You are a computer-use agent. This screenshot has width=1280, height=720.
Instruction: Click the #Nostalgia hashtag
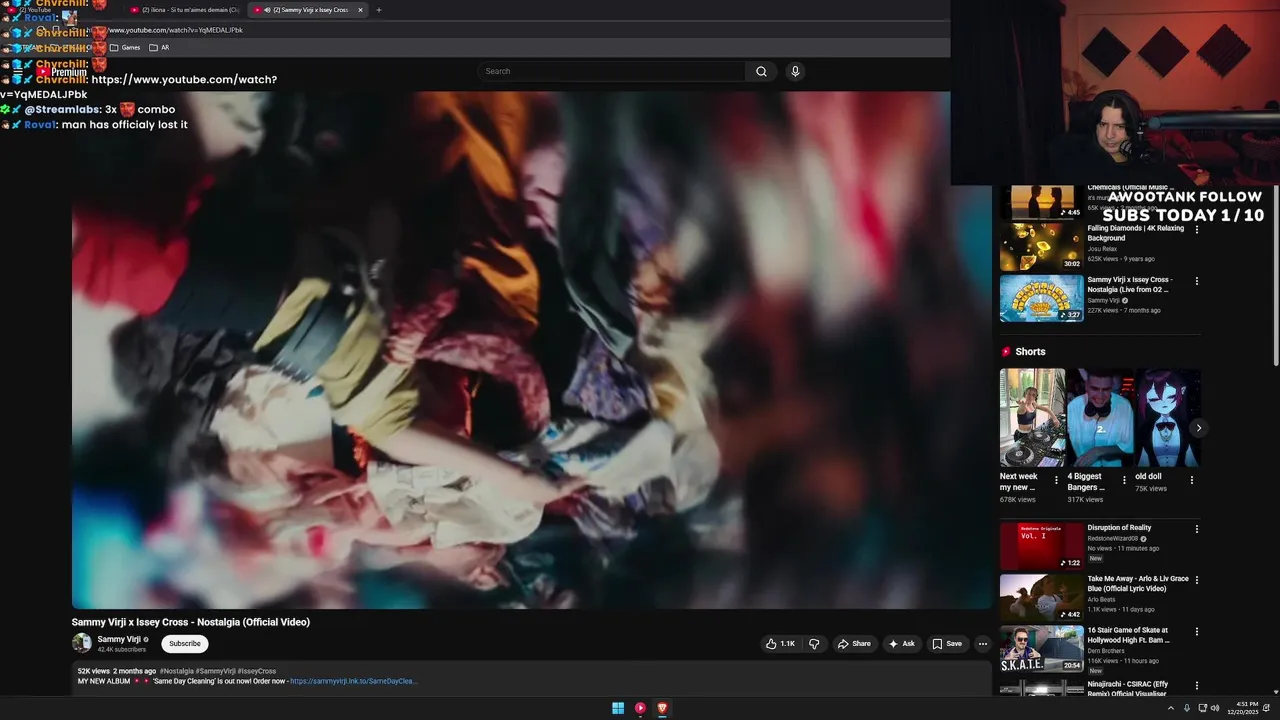[x=177, y=671]
